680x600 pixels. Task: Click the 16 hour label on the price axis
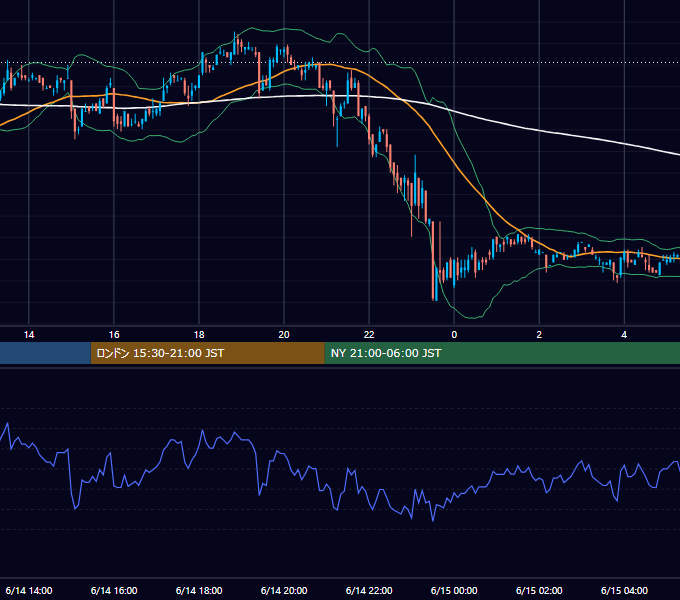click(114, 335)
